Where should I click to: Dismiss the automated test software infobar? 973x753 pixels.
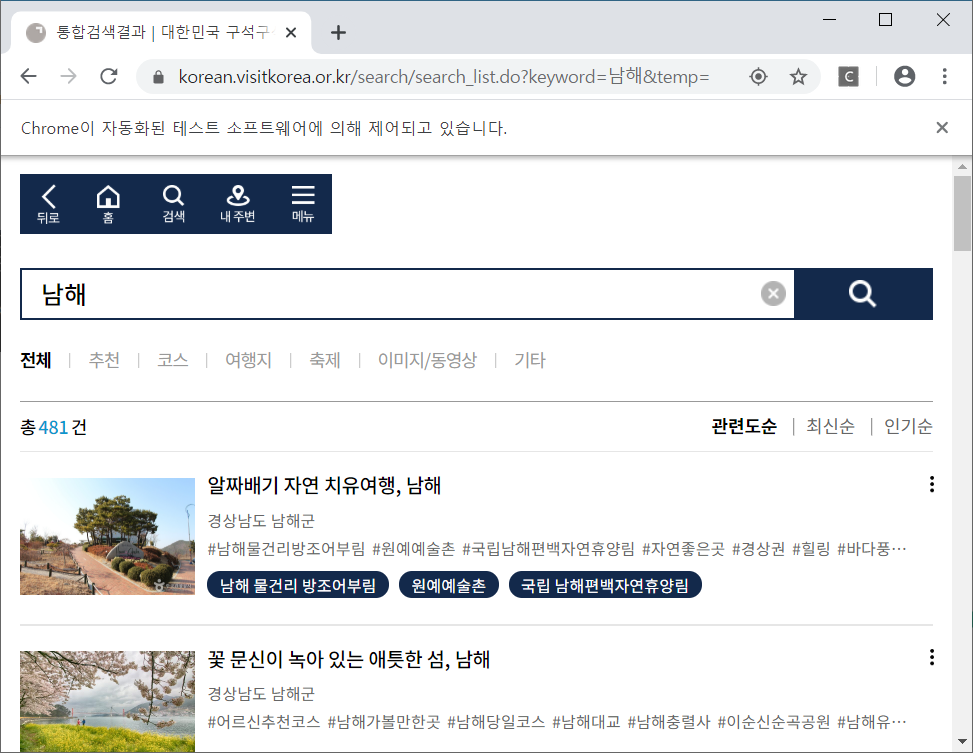click(942, 127)
